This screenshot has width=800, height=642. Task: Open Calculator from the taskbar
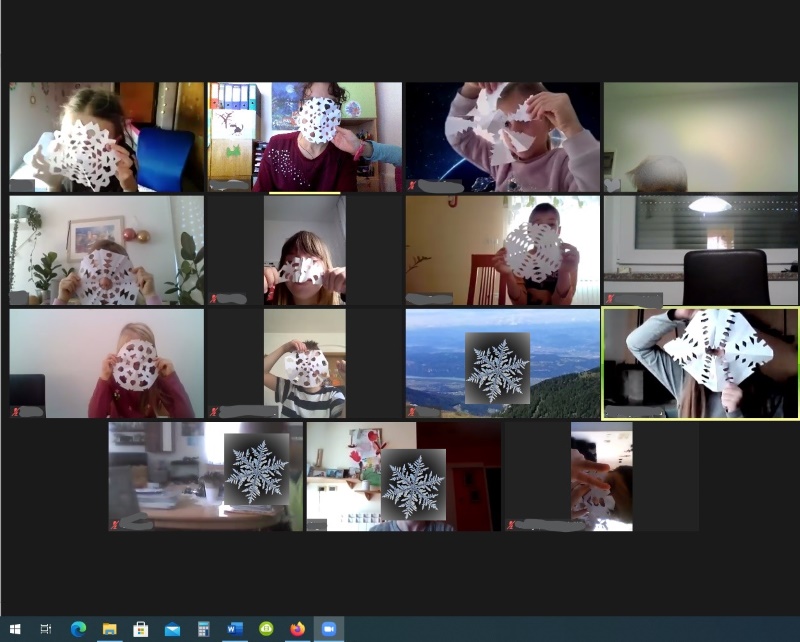pyautogui.click(x=203, y=629)
